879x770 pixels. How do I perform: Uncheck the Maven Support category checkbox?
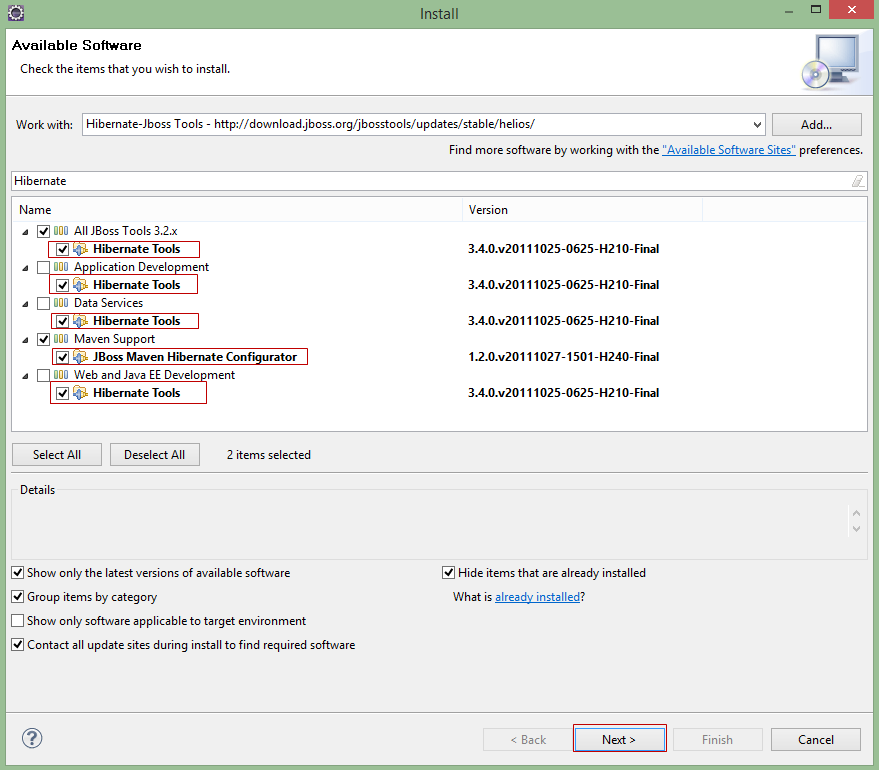[x=44, y=339]
